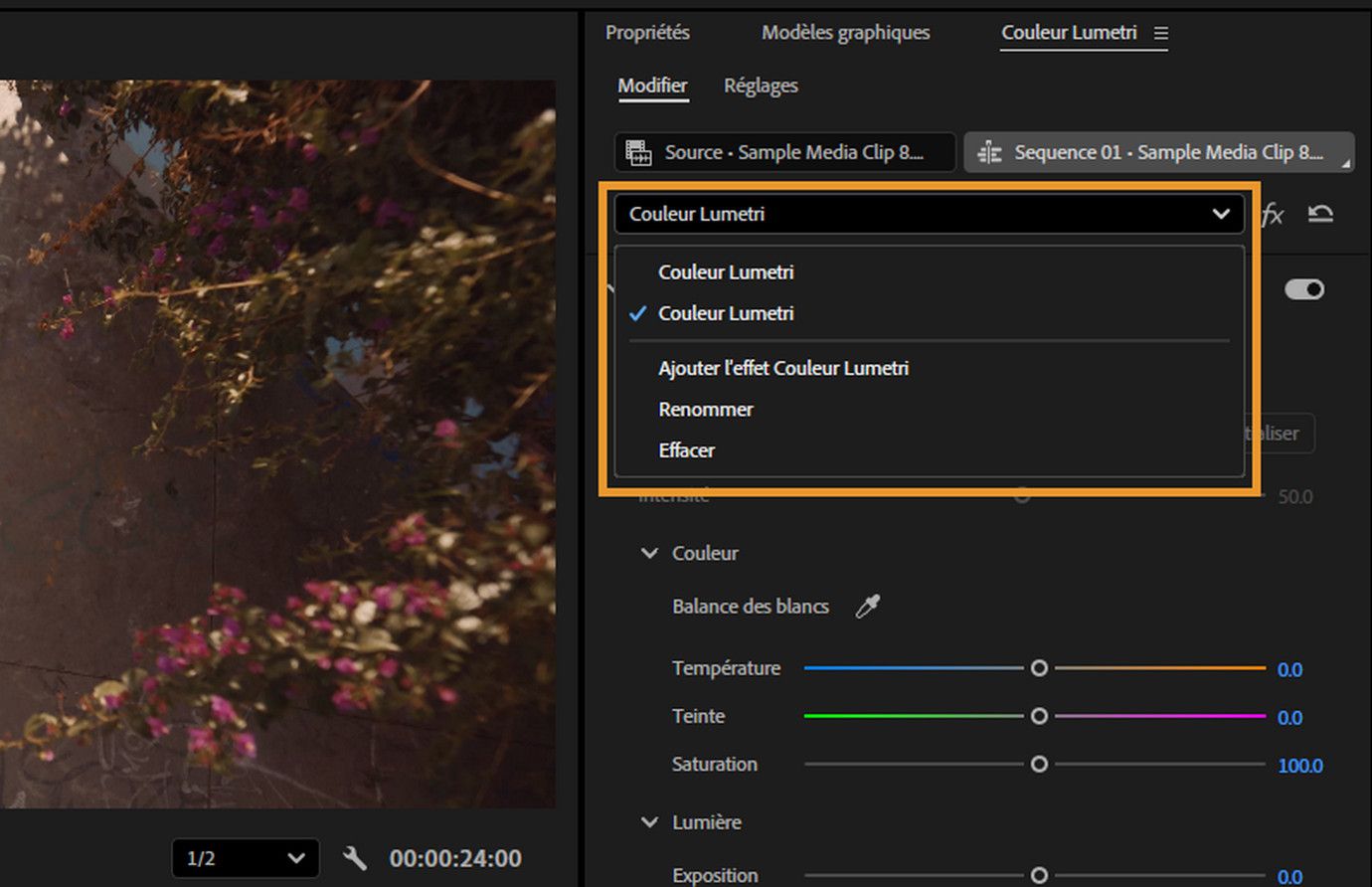This screenshot has width=1372, height=887.
Task: Click the reset effect icon
Action: [1322, 214]
